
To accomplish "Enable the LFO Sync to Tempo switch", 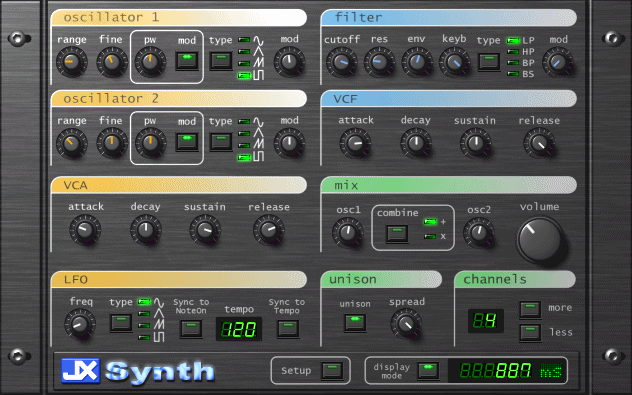I will click(288, 328).
